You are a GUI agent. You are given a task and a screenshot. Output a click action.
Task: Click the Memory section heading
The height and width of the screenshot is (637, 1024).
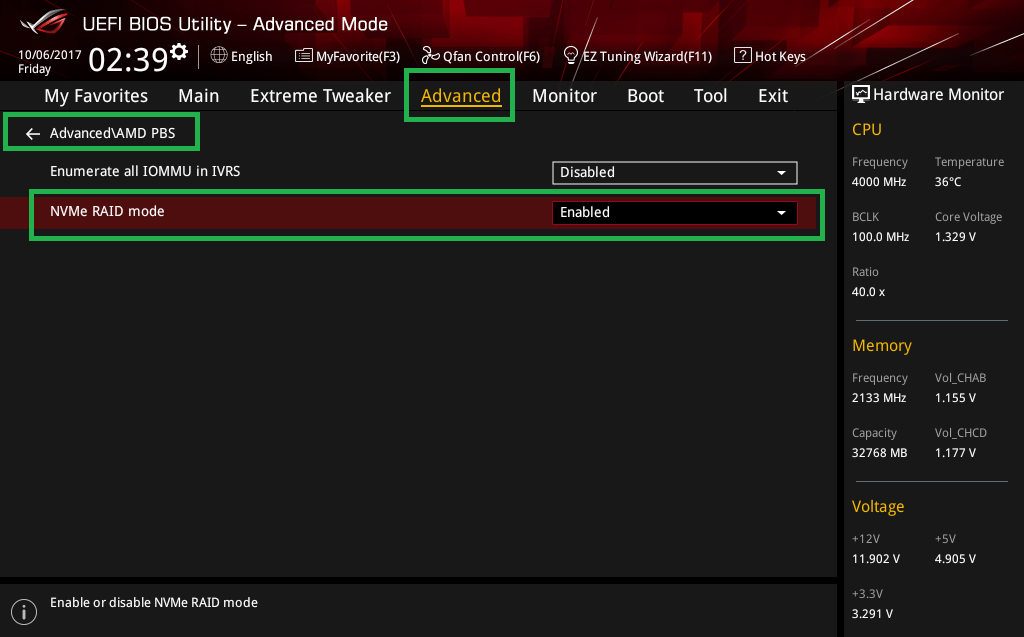[x=882, y=346]
